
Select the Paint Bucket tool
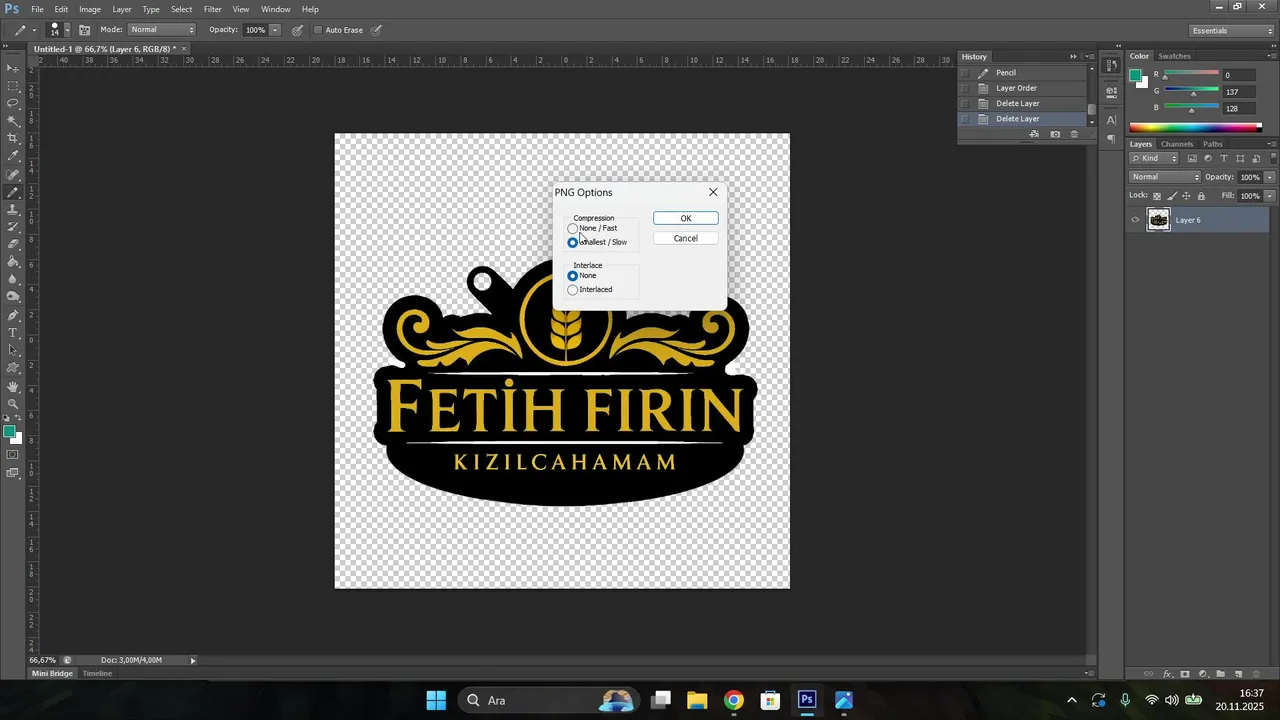click(13, 262)
